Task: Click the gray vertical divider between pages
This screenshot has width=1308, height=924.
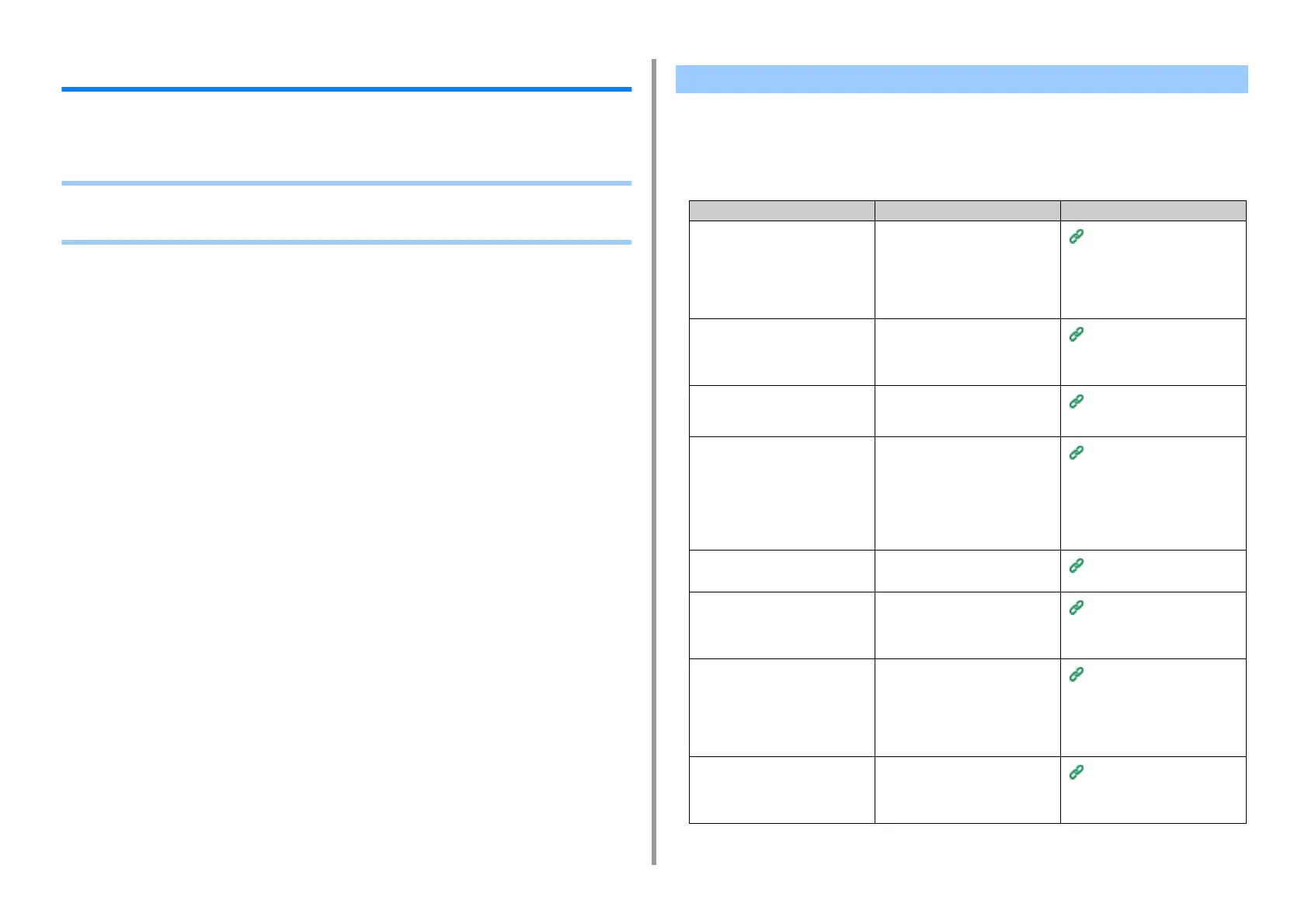Action: (x=654, y=462)
